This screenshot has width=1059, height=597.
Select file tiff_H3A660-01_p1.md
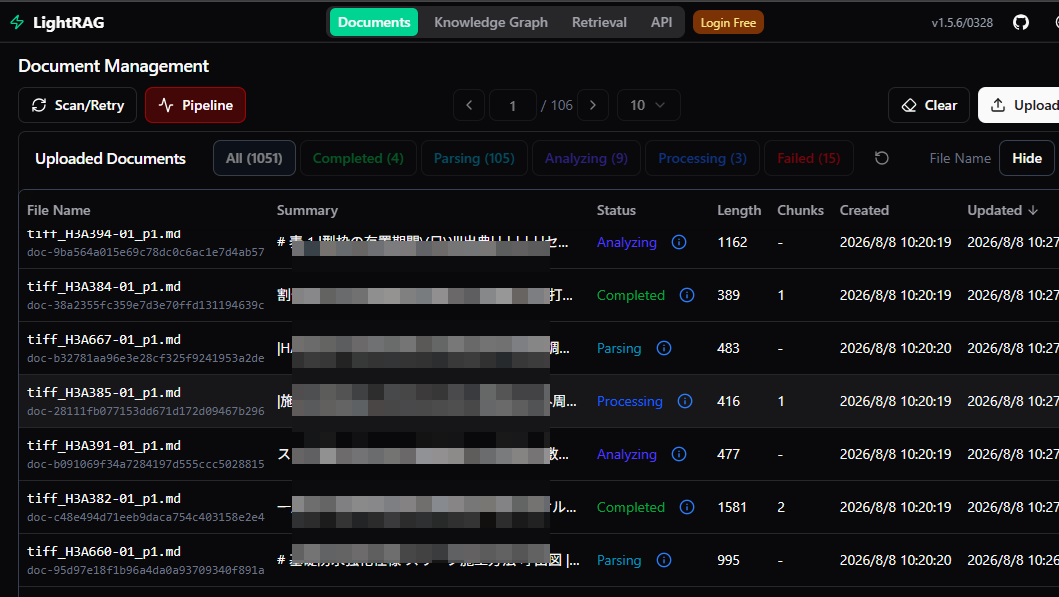pyautogui.click(x=104, y=552)
